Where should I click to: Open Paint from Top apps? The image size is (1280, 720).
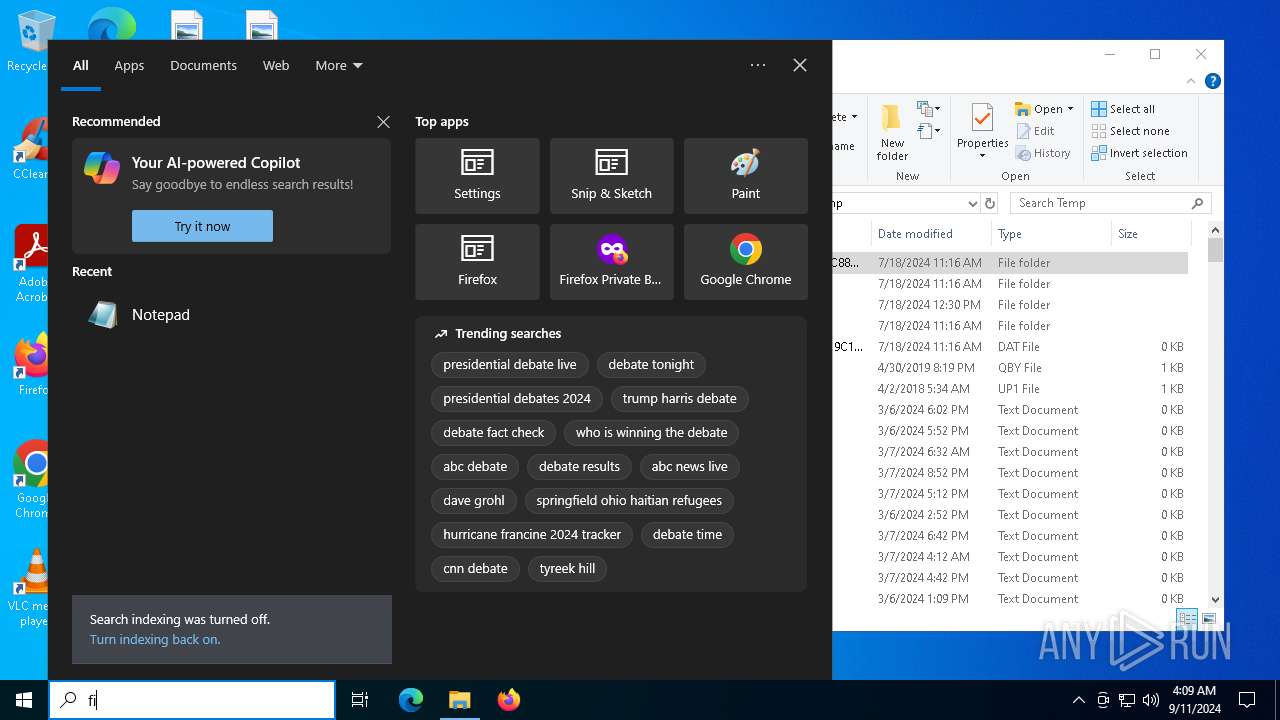click(745, 176)
